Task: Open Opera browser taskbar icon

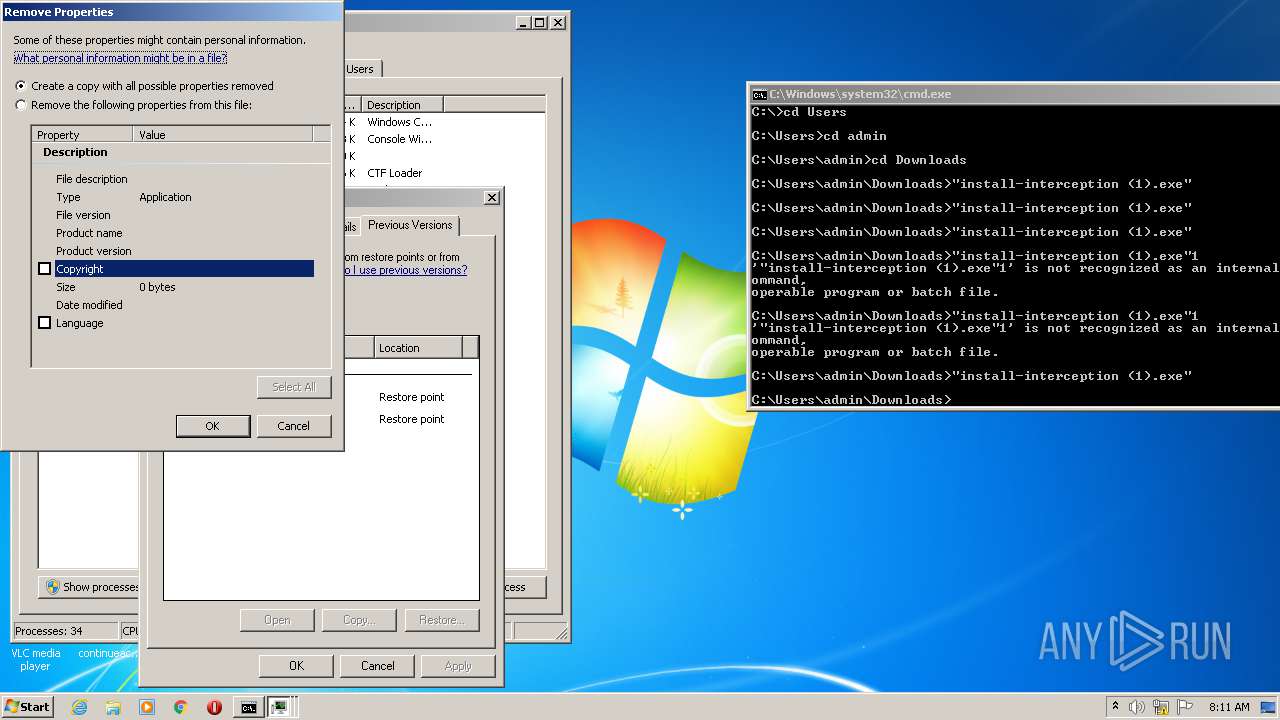Action: [214, 707]
